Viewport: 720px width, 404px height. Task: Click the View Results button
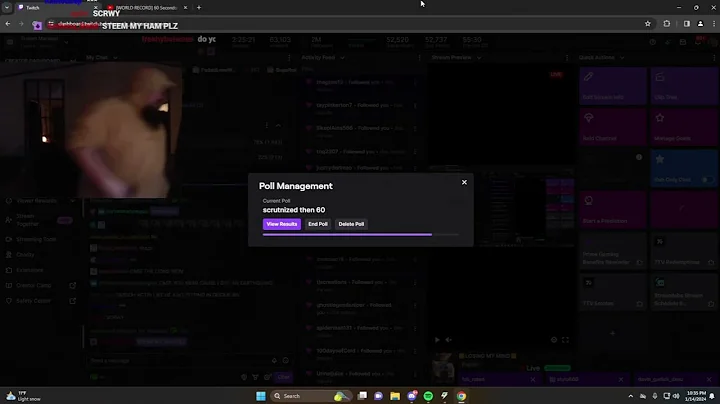281,224
